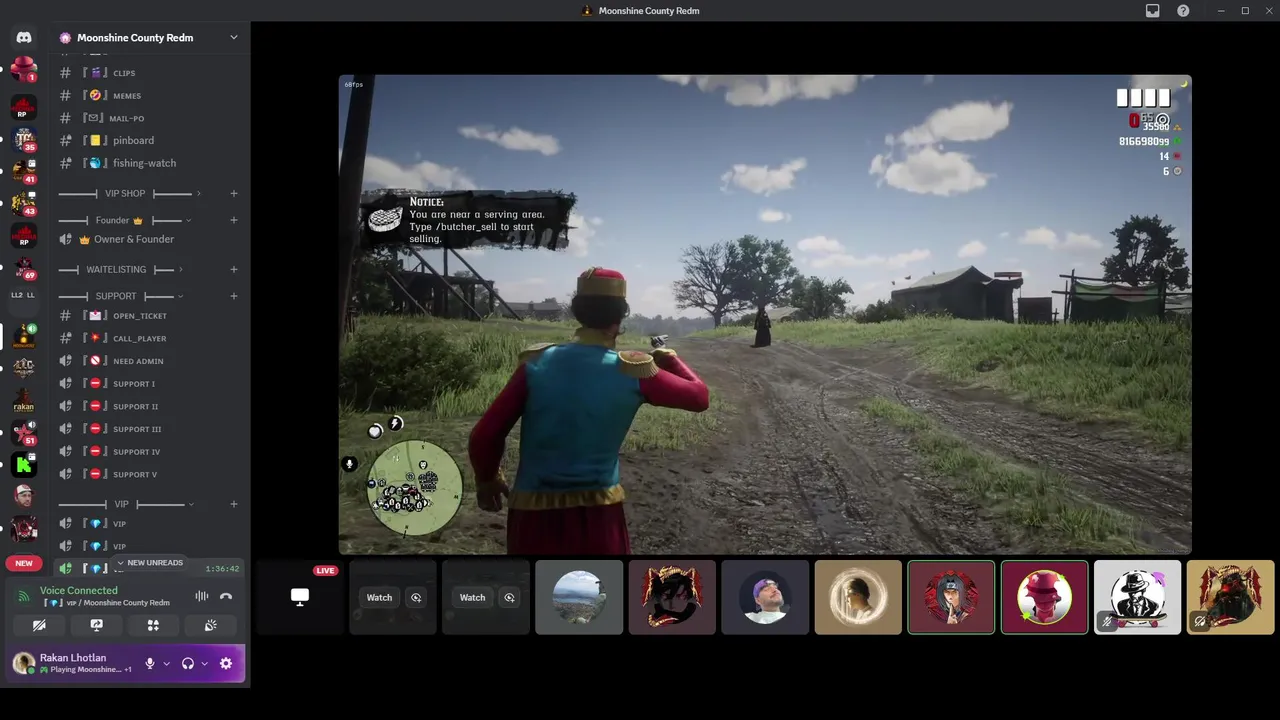Turn on camera with crossed-out camera button
Screen dimensions: 1280x720
point(39,625)
